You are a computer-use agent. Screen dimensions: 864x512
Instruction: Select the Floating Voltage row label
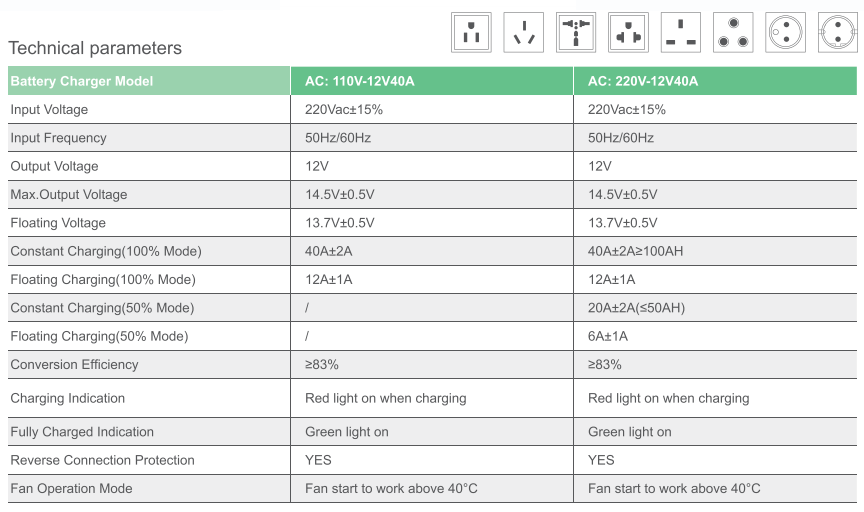click(58, 223)
